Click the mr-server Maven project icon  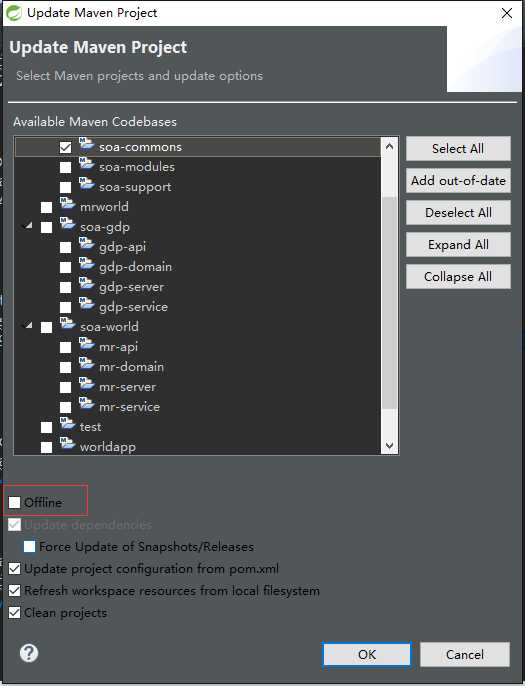[x=87, y=385]
